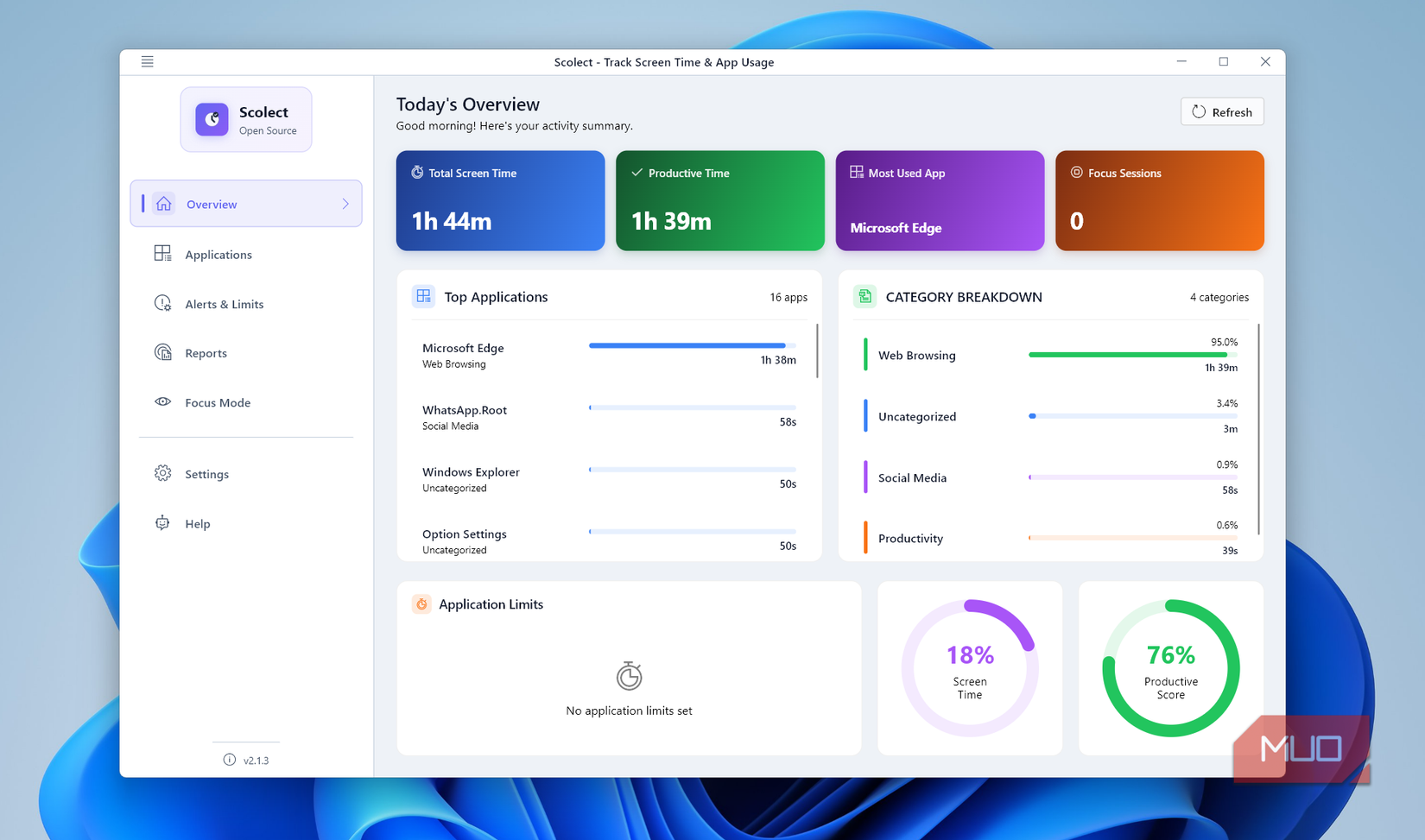Open the Reports section
The height and width of the screenshot is (840, 1425).
pos(246,353)
